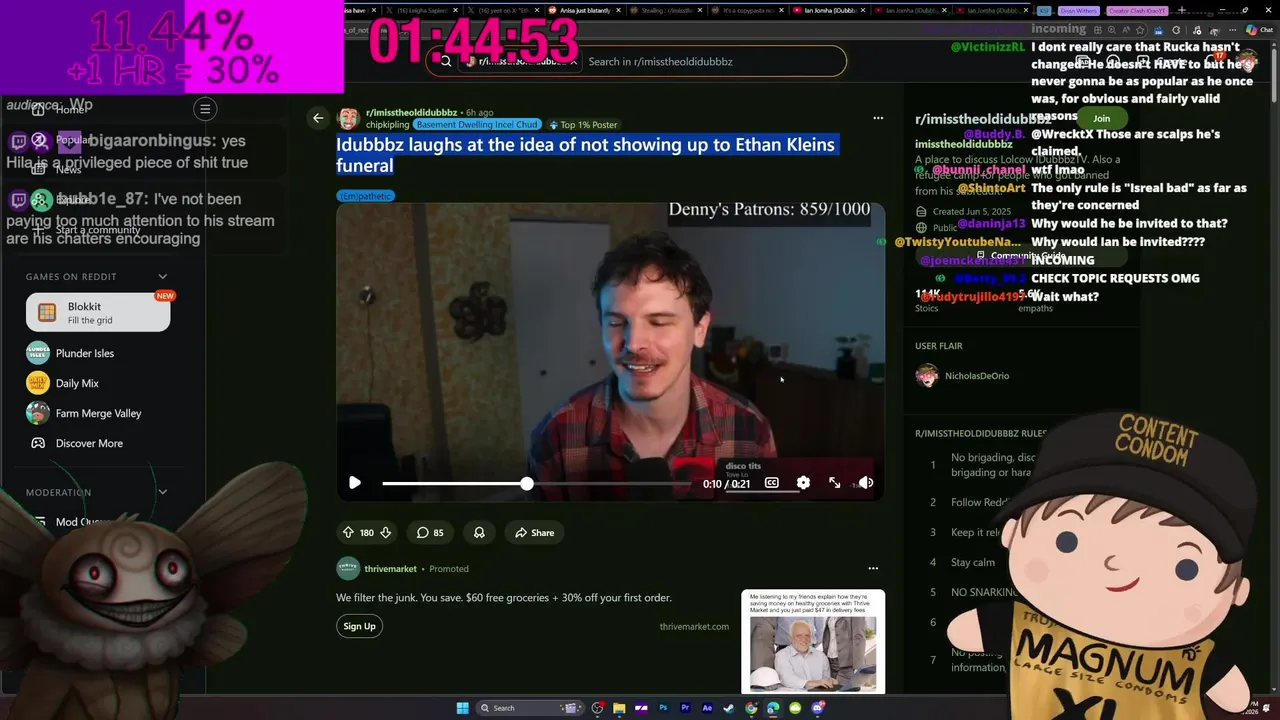Image resolution: width=1280 pixels, height=720 pixels.
Task: Toggle the hamburger sidebar menu
Action: tap(205, 109)
